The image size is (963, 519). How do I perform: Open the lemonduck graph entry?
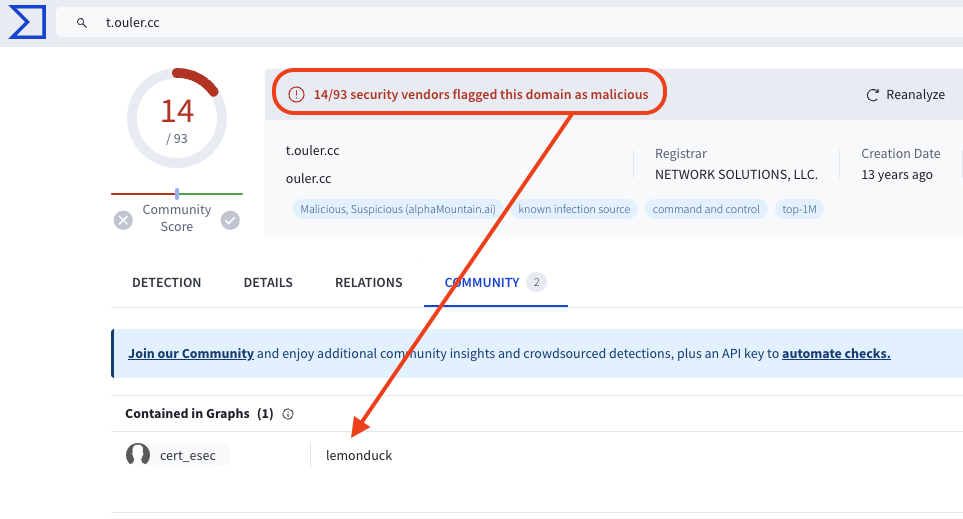tap(359, 456)
